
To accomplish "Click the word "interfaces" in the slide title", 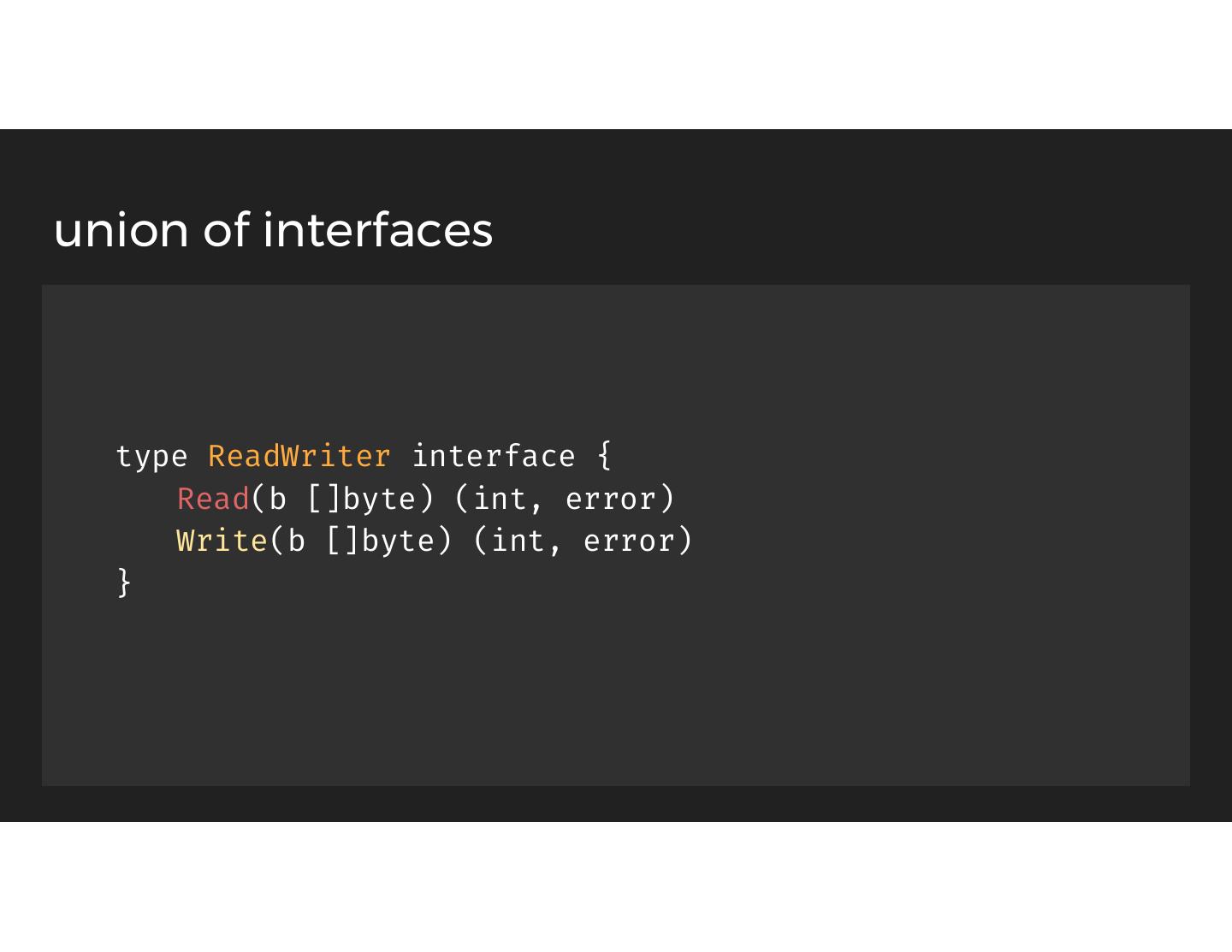I will pos(377,230).
